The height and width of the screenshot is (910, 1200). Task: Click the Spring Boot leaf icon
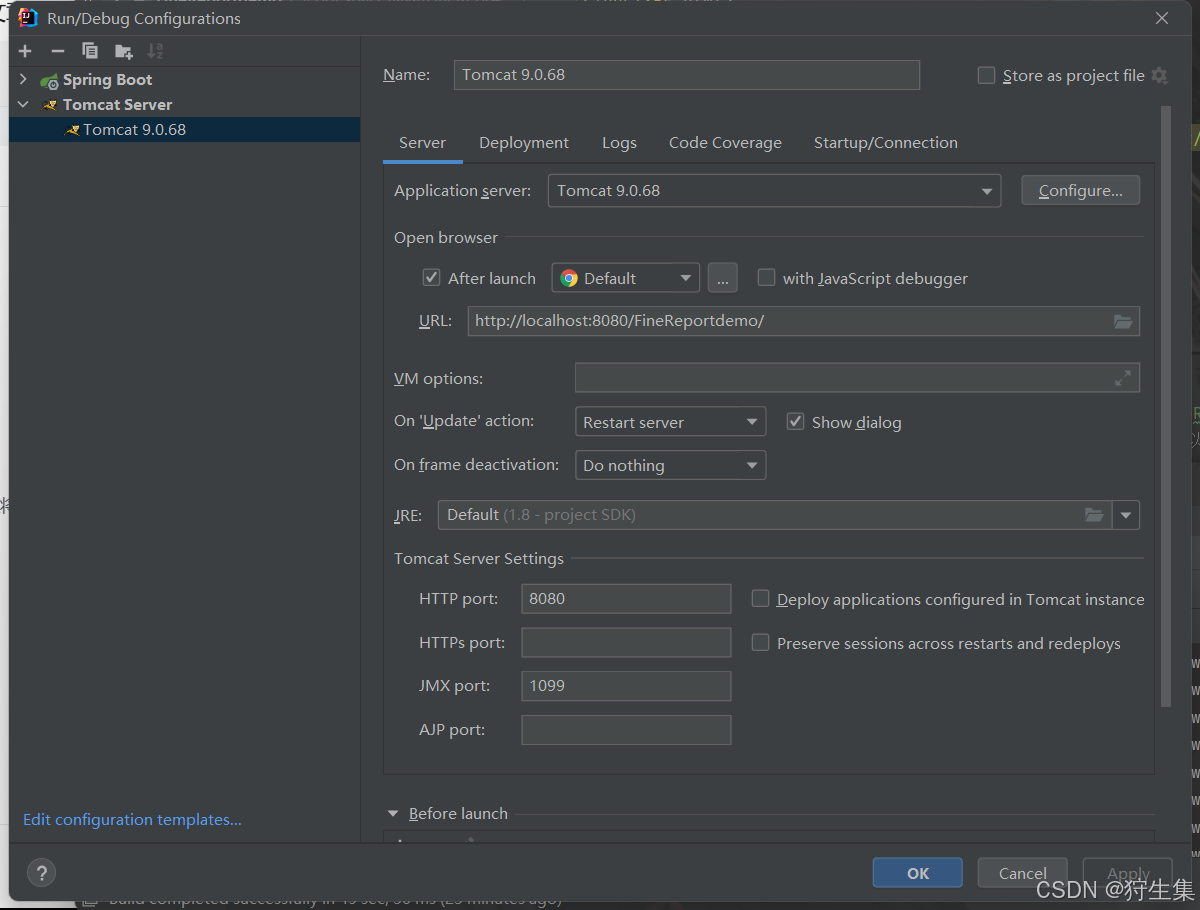pos(49,80)
